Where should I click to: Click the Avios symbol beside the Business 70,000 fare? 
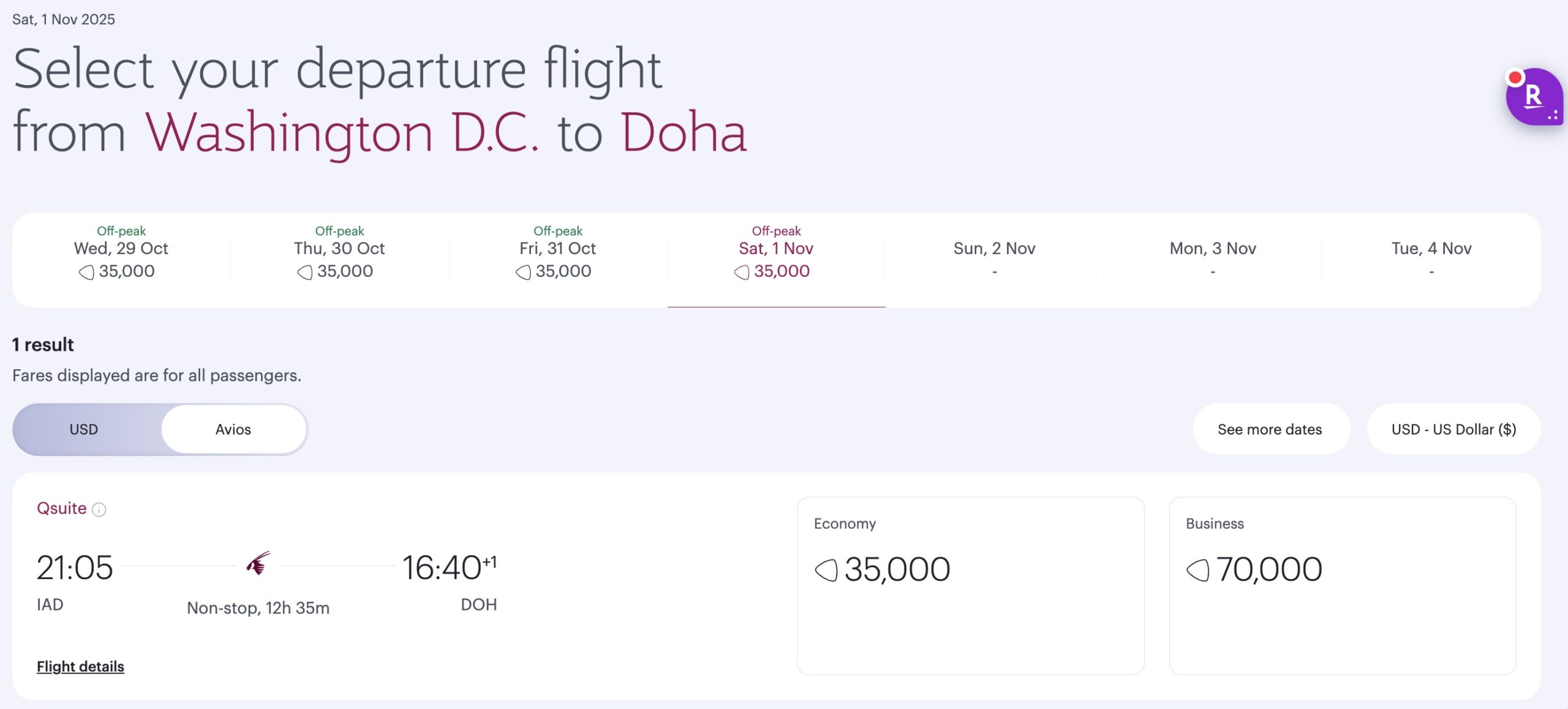(1200, 569)
